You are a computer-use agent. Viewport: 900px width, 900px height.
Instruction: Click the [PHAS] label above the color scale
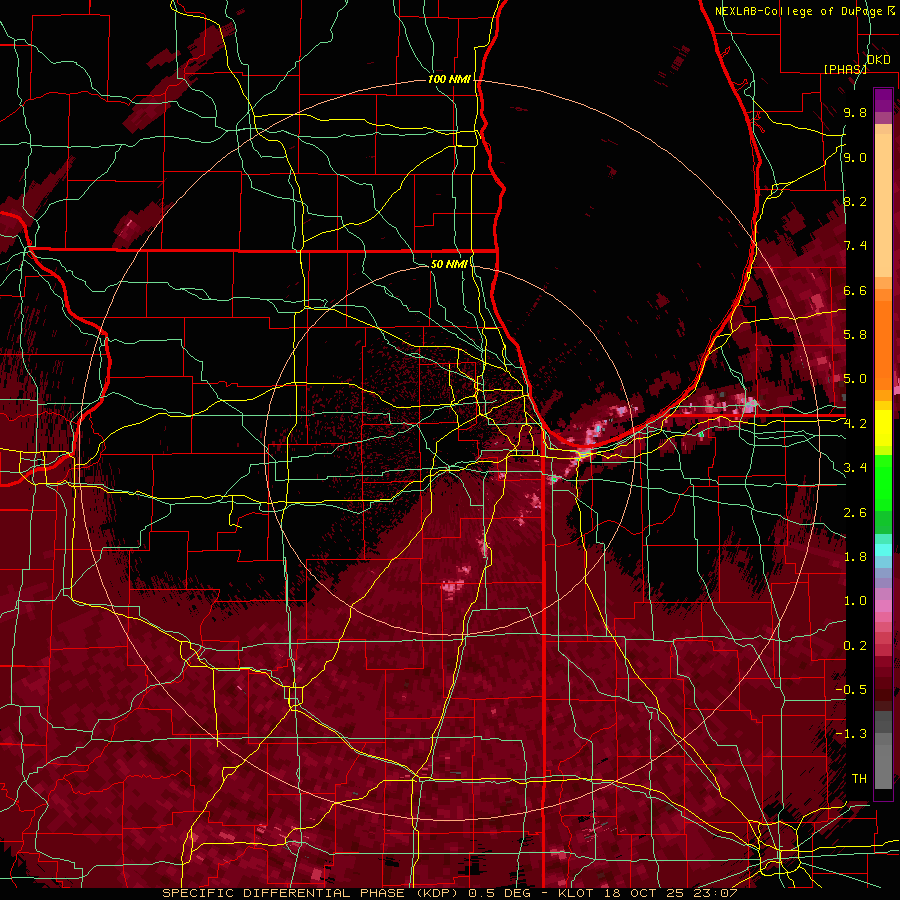(x=845, y=69)
